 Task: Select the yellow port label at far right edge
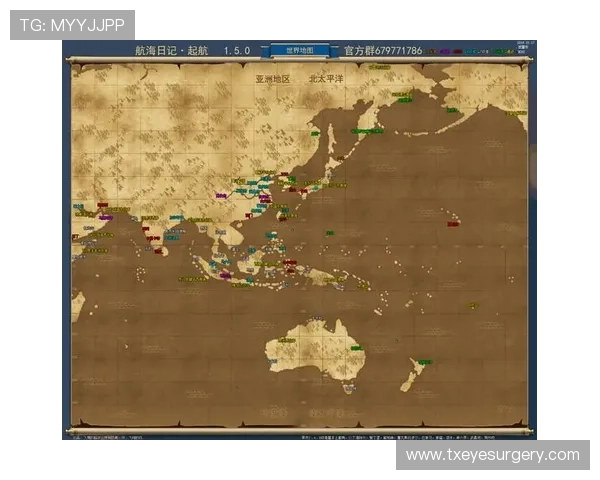515,114
